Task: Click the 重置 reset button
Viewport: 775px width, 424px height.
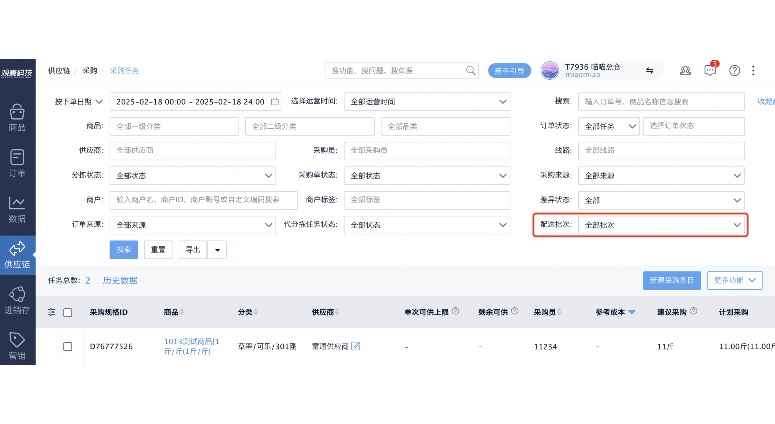Action: [158, 250]
